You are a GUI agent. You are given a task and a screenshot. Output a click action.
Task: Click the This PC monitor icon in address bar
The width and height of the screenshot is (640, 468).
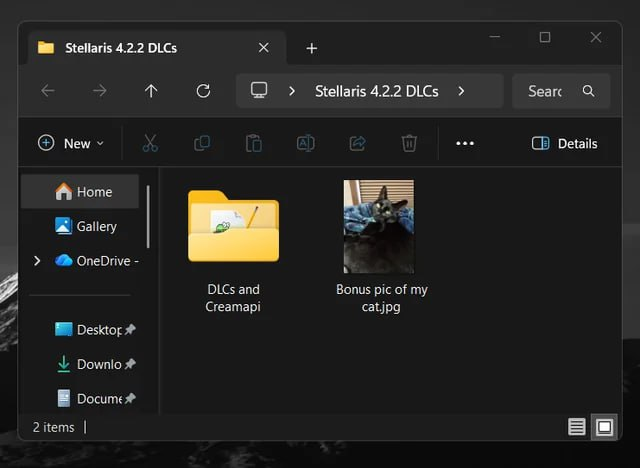pyautogui.click(x=259, y=90)
